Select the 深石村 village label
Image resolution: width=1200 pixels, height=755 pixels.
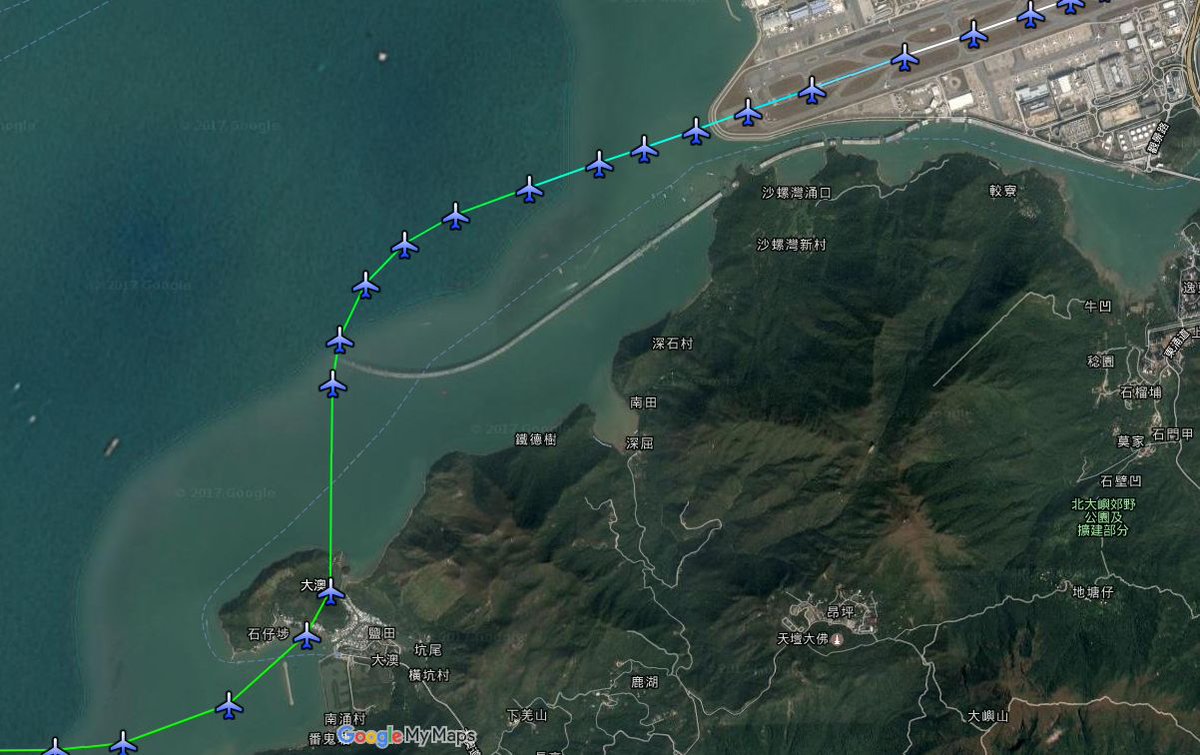click(x=672, y=343)
